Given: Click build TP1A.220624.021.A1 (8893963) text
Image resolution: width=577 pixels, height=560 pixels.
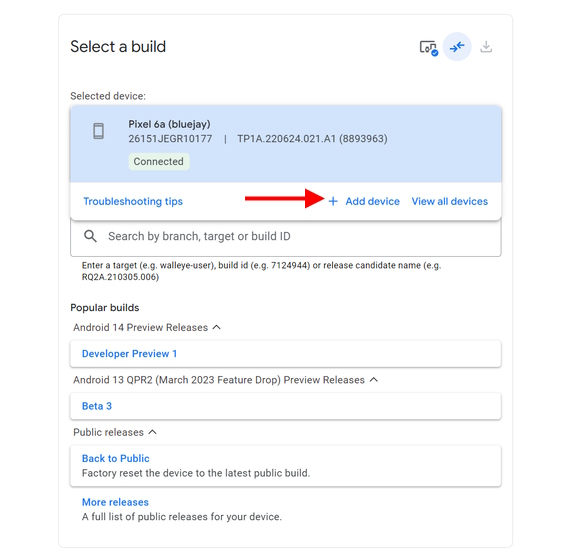Looking at the screenshot, I should pyautogui.click(x=312, y=139).
